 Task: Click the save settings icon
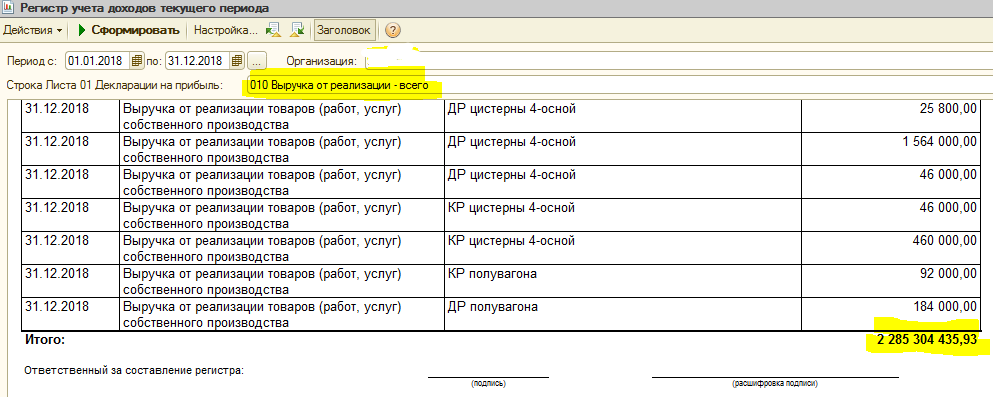click(298, 30)
